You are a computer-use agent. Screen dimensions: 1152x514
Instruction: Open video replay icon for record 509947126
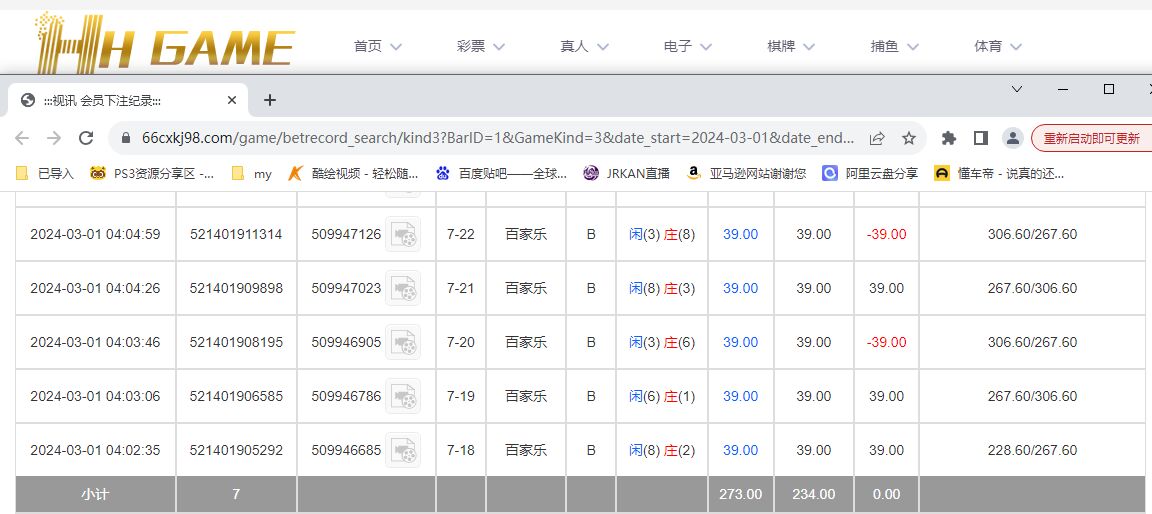pyautogui.click(x=403, y=235)
